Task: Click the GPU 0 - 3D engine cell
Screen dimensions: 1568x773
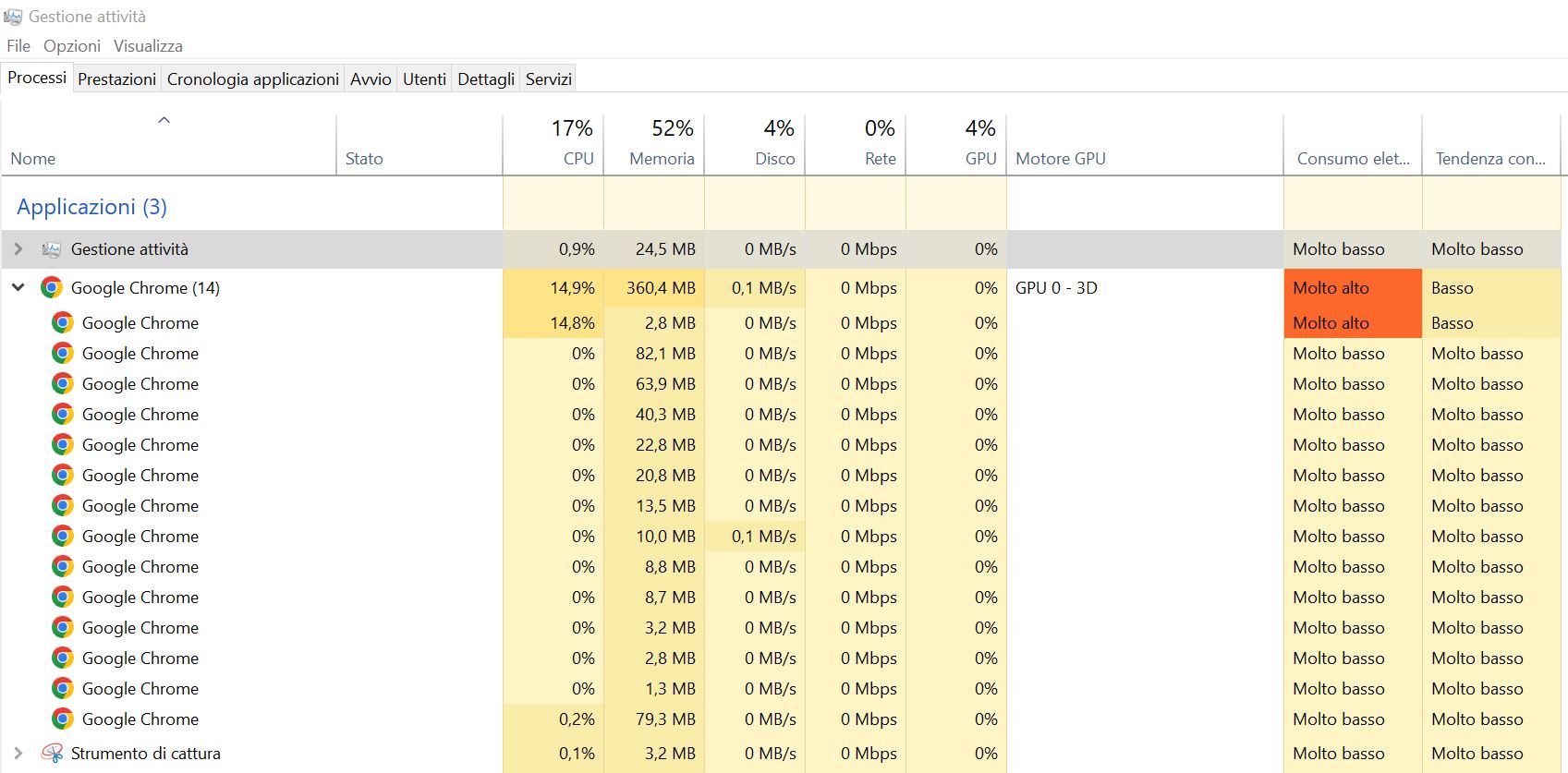Action: (x=1056, y=288)
